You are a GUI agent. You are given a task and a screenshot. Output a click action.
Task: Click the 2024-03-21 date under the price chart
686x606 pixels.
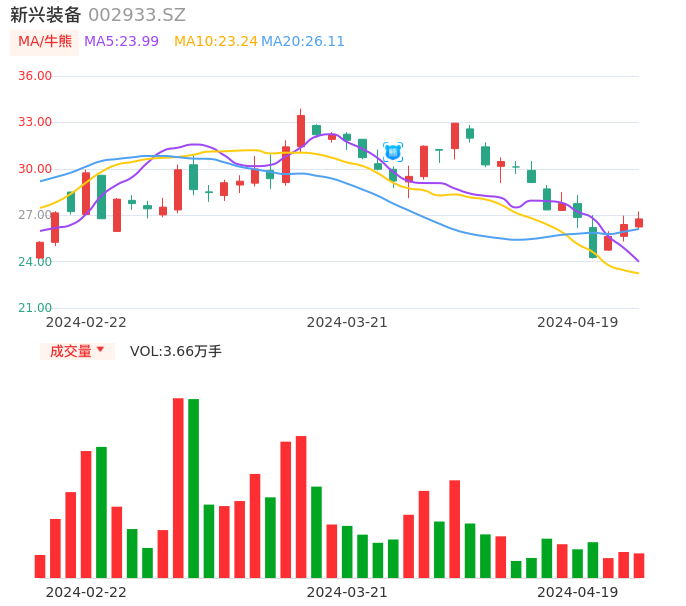(x=347, y=322)
